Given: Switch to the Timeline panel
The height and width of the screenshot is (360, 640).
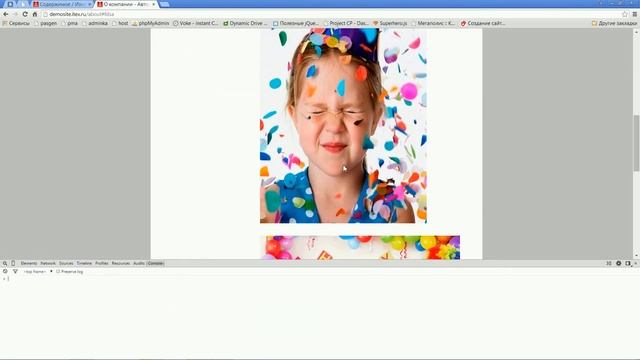Looking at the screenshot, I should point(84,263).
